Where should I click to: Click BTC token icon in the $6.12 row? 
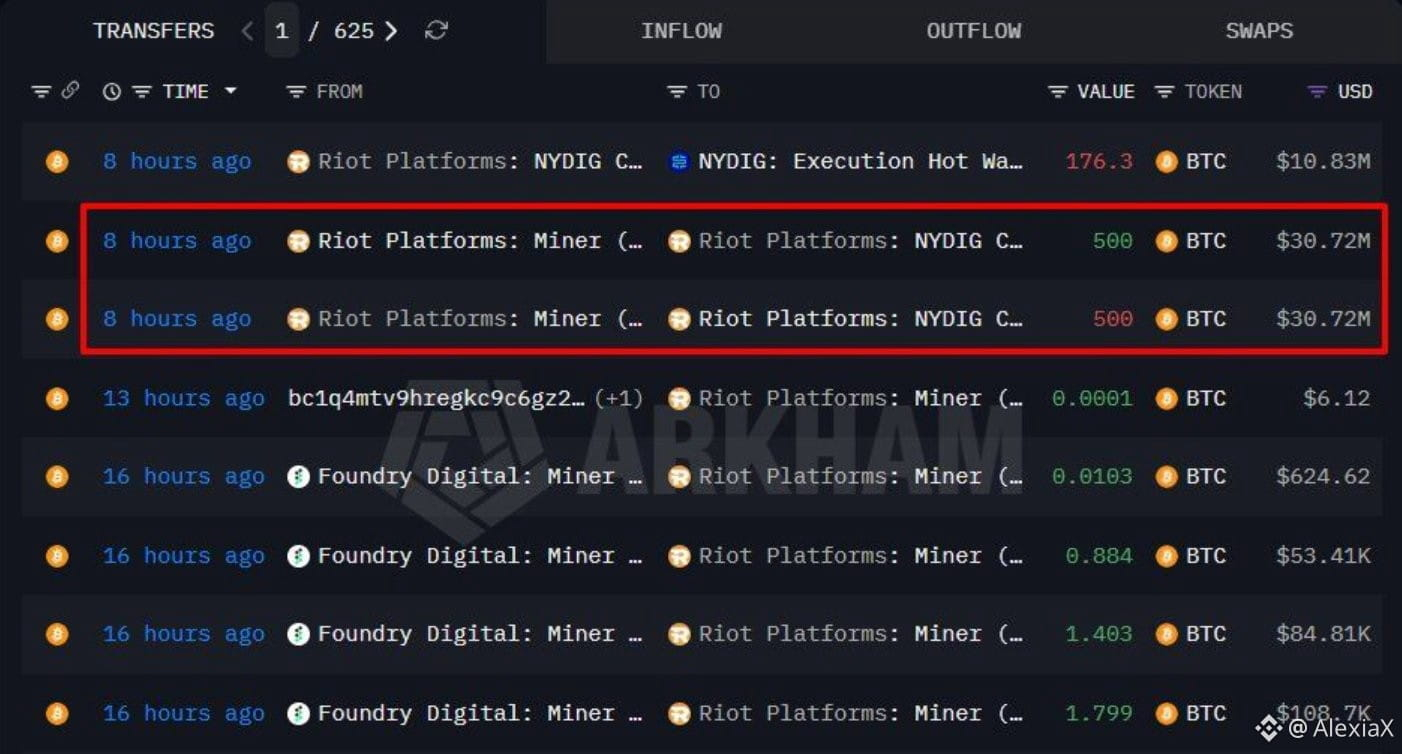pos(1166,398)
